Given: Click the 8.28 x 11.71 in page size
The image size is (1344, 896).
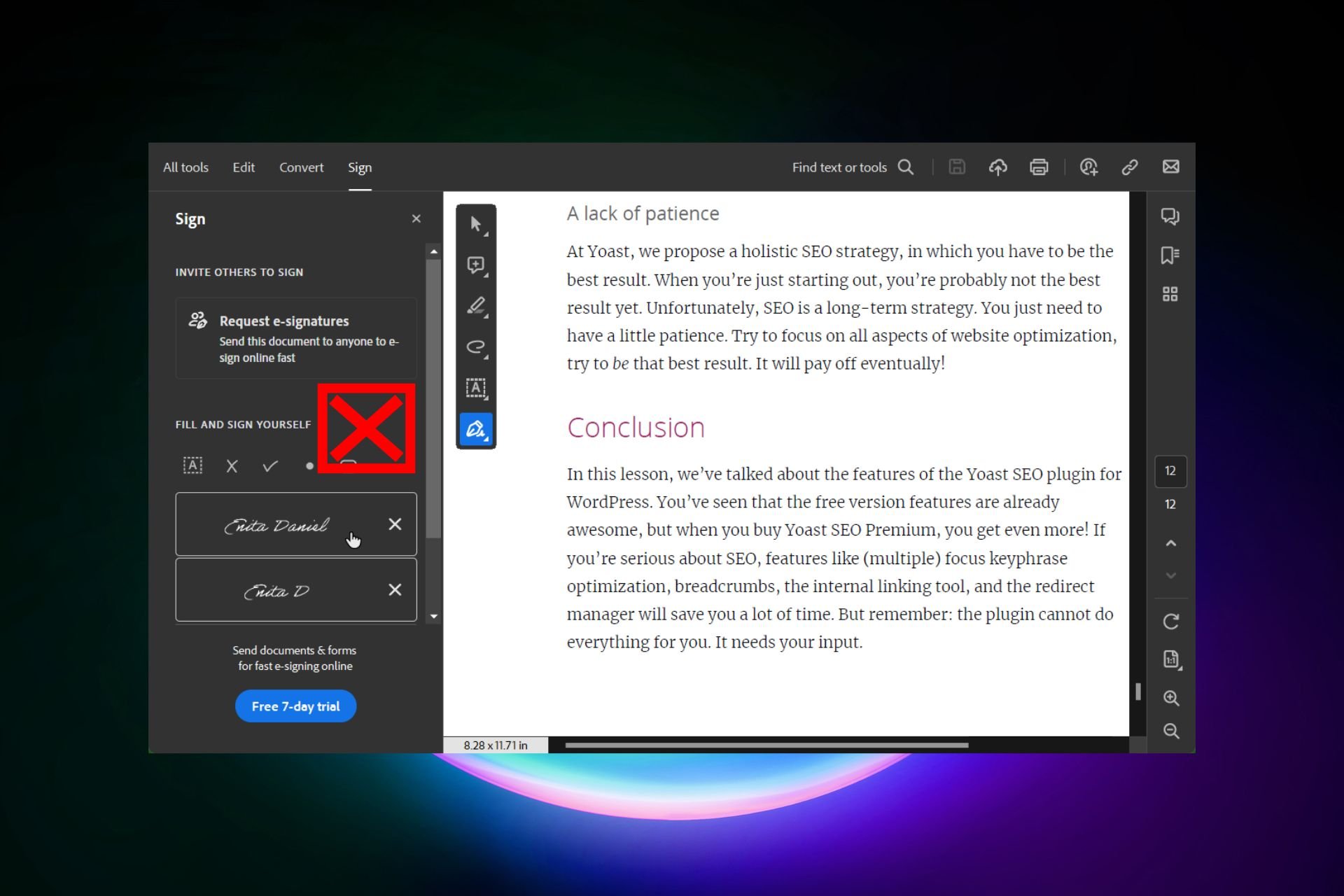Looking at the screenshot, I should click(496, 745).
